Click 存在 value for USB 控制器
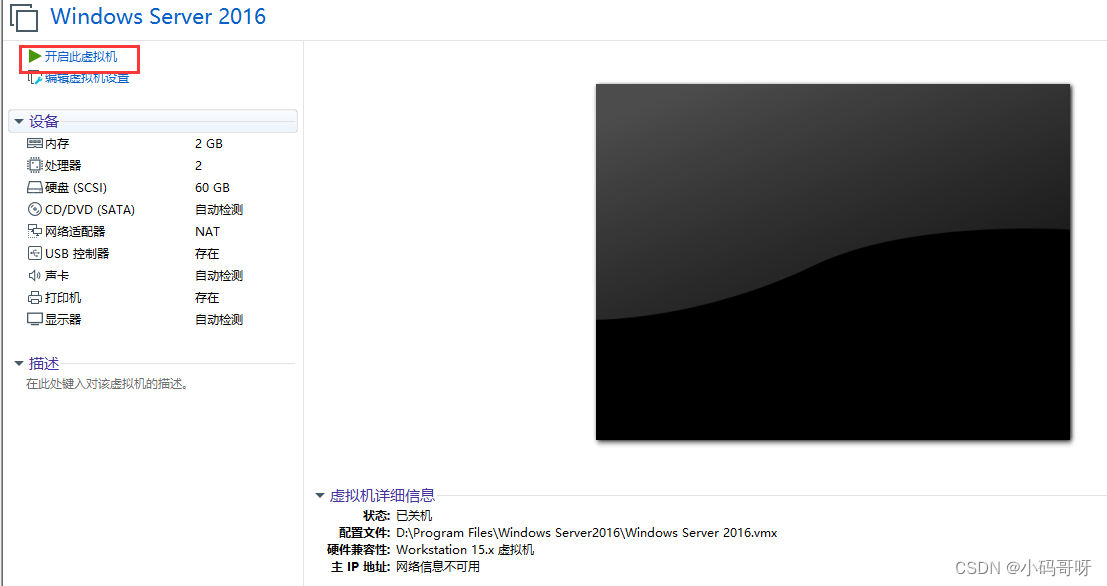This screenshot has width=1107, height=586. 207,253
